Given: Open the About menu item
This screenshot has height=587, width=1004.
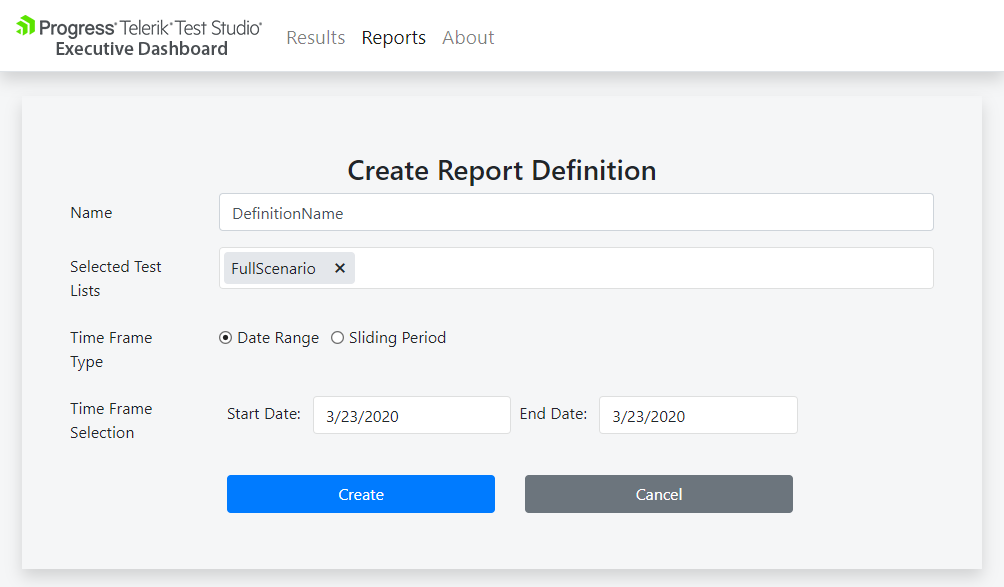Looking at the screenshot, I should pyautogui.click(x=468, y=38).
